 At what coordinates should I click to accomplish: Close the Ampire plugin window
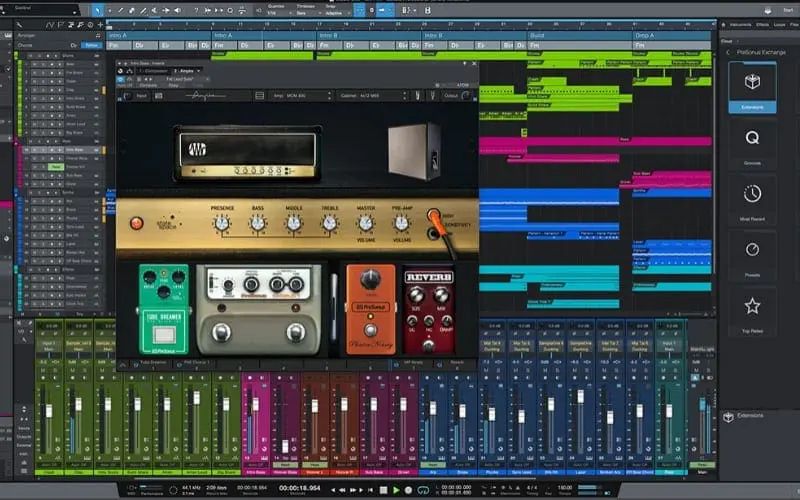coord(474,63)
